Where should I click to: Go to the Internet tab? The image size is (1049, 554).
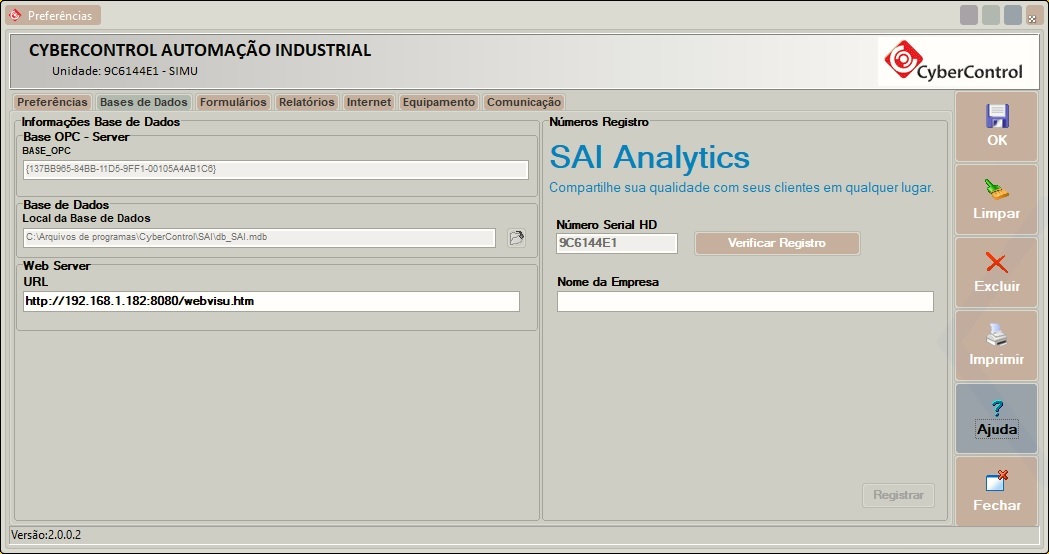pyautogui.click(x=369, y=102)
